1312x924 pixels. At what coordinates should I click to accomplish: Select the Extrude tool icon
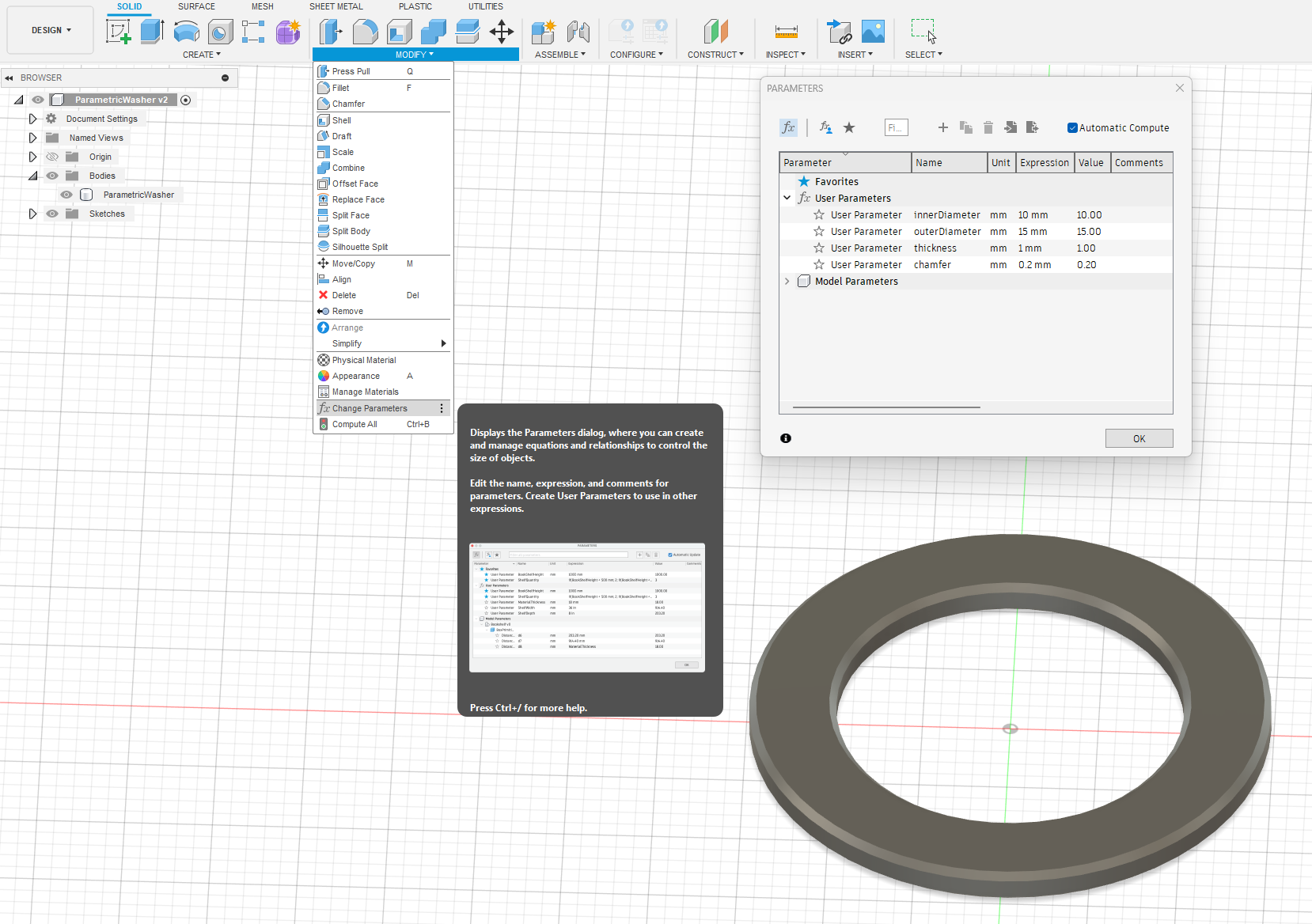152,32
